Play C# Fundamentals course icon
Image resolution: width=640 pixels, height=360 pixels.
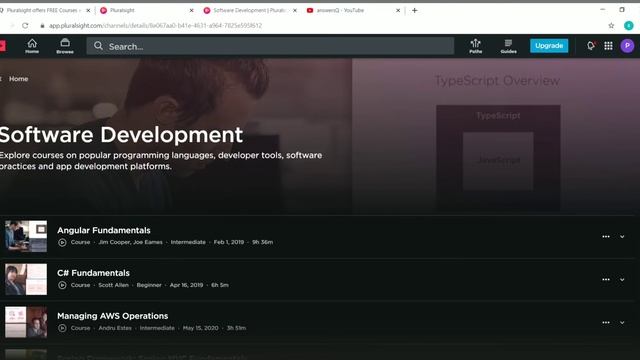pyautogui.click(x=62, y=285)
